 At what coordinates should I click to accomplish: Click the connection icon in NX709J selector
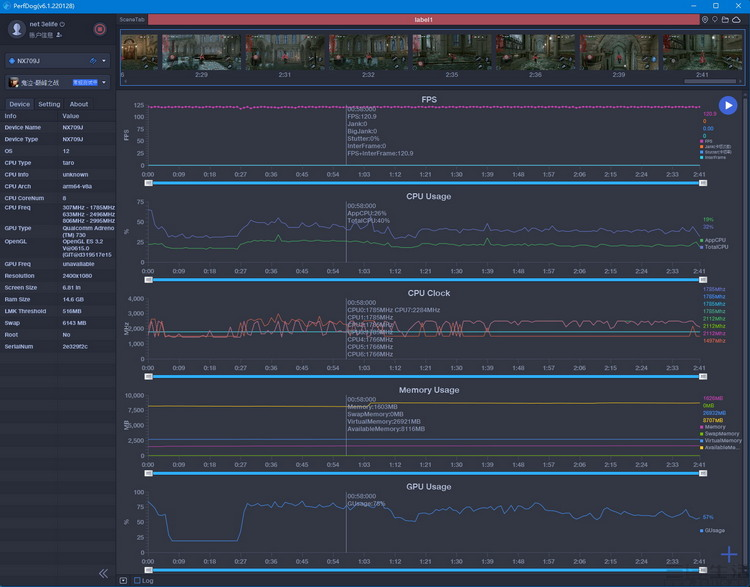click(93, 61)
